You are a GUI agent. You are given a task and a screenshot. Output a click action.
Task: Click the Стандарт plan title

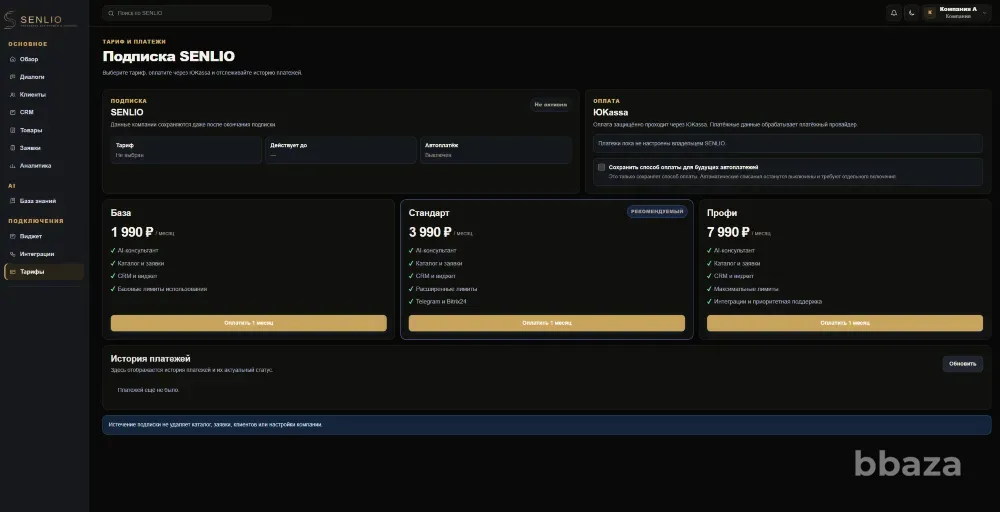click(429, 213)
